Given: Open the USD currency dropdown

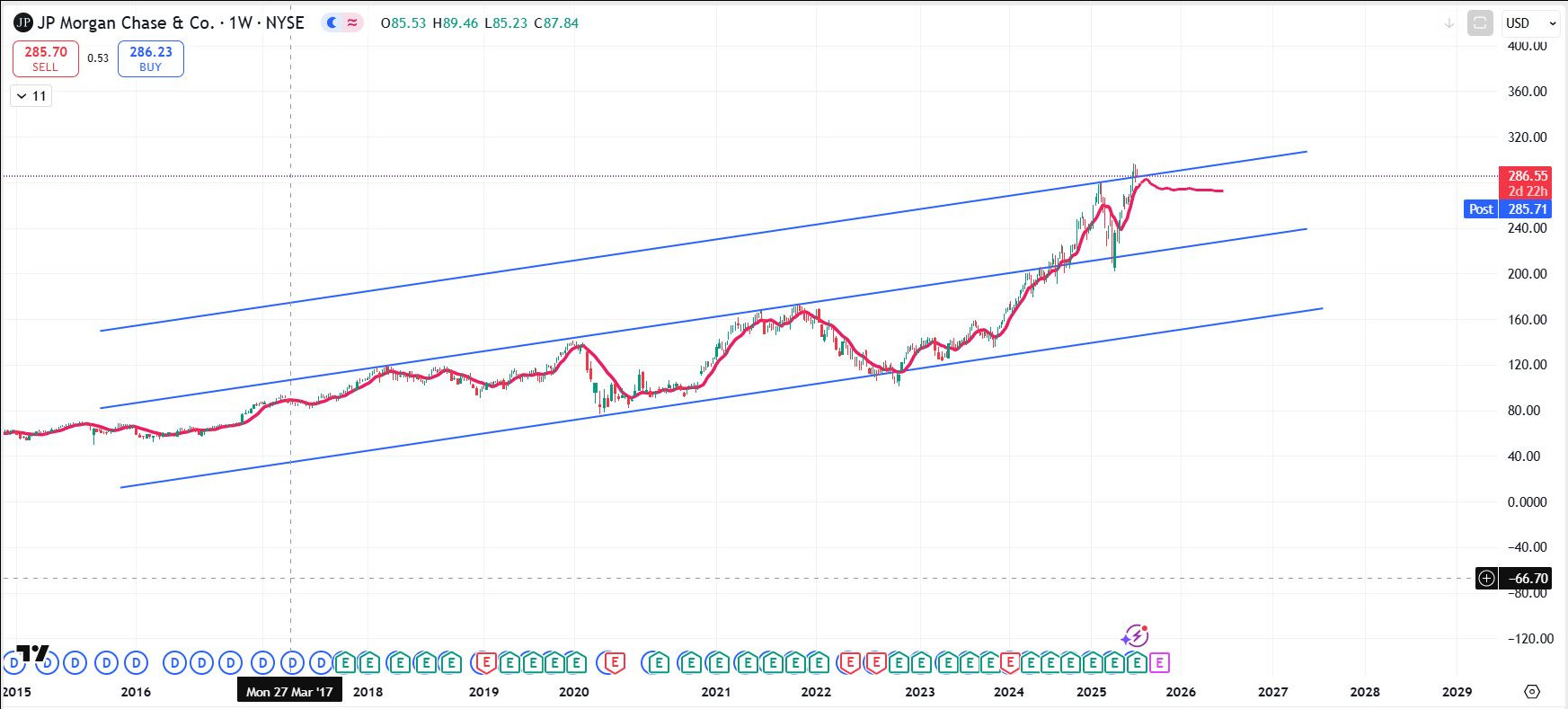Looking at the screenshot, I should tap(1531, 22).
